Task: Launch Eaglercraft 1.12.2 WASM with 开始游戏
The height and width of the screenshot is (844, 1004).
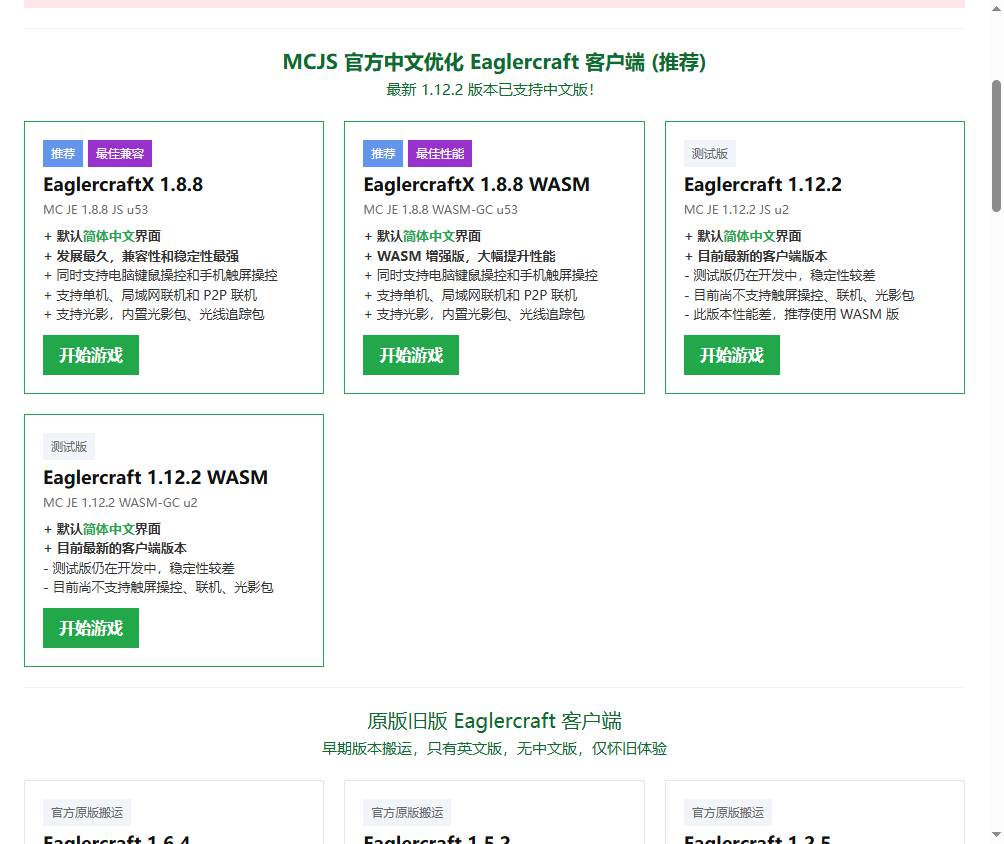Action: pyautogui.click(x=91, y=628)
